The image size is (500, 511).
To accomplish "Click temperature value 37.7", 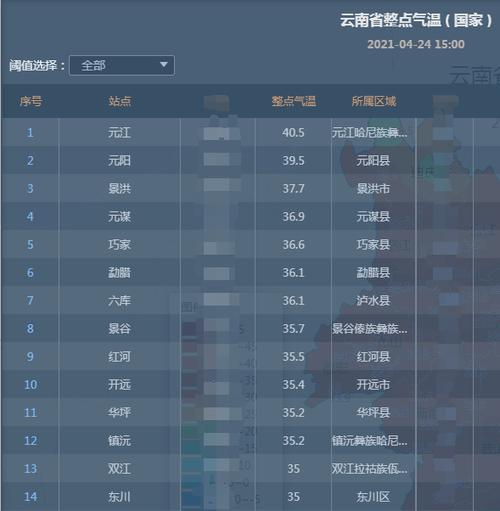I will click(293, 189).
